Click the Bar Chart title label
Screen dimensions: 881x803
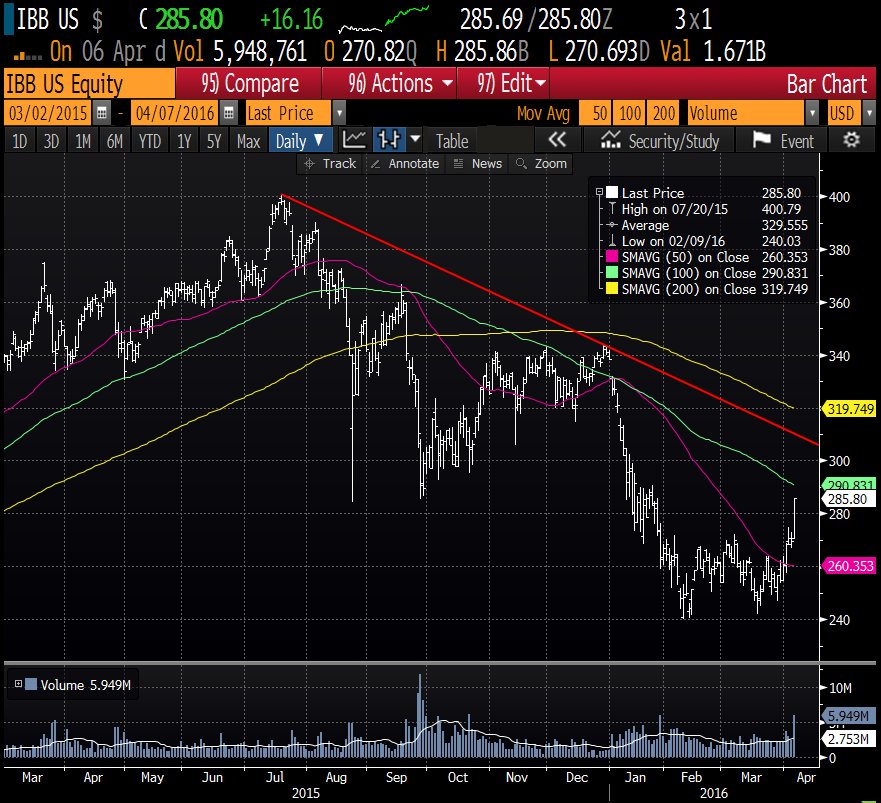coord(826,84)
